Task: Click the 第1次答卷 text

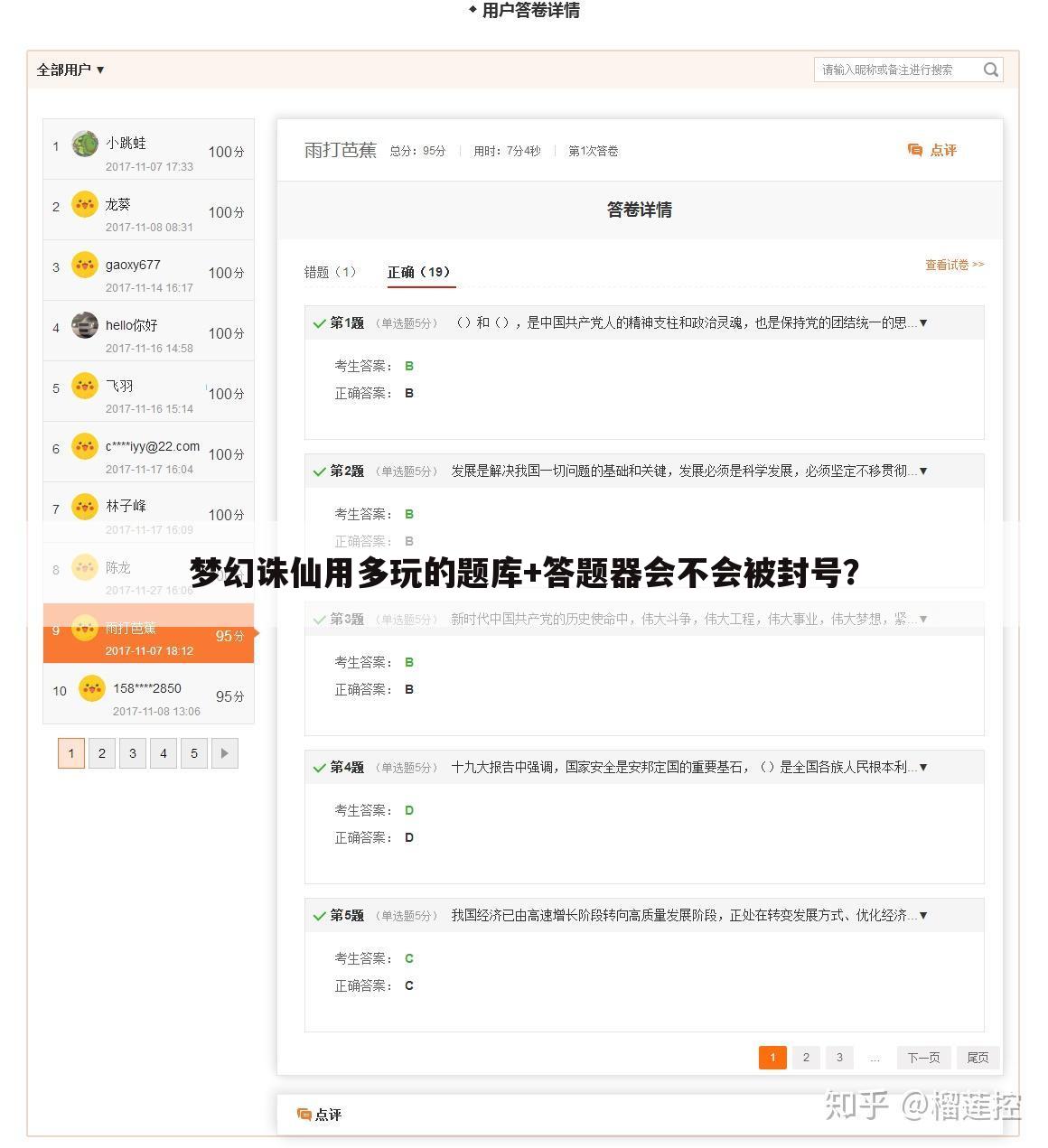Action: (594, 151)
